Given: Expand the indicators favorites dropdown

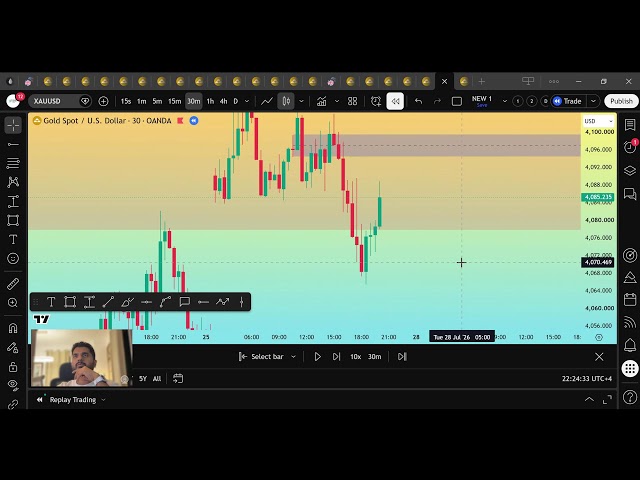Looking at the screenshot, I should coord(337,101).
